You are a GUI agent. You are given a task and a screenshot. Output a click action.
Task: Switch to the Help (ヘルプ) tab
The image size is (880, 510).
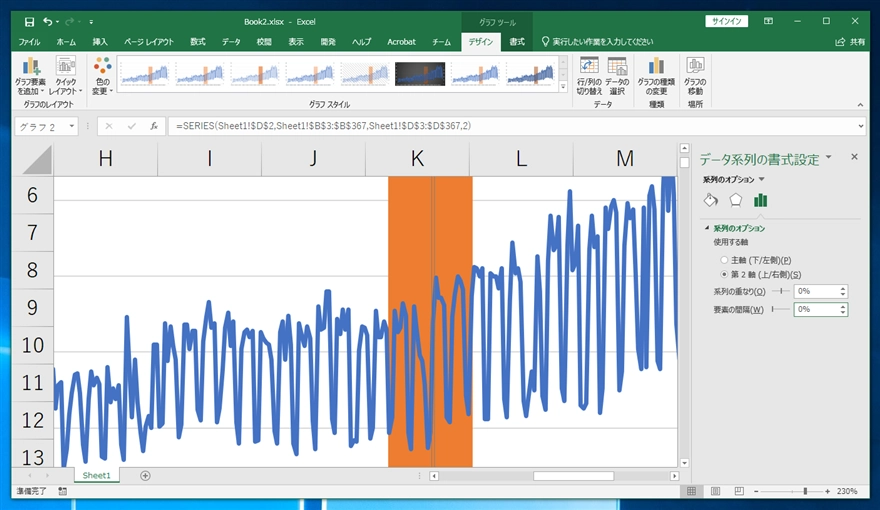click(x=361, y=42)
